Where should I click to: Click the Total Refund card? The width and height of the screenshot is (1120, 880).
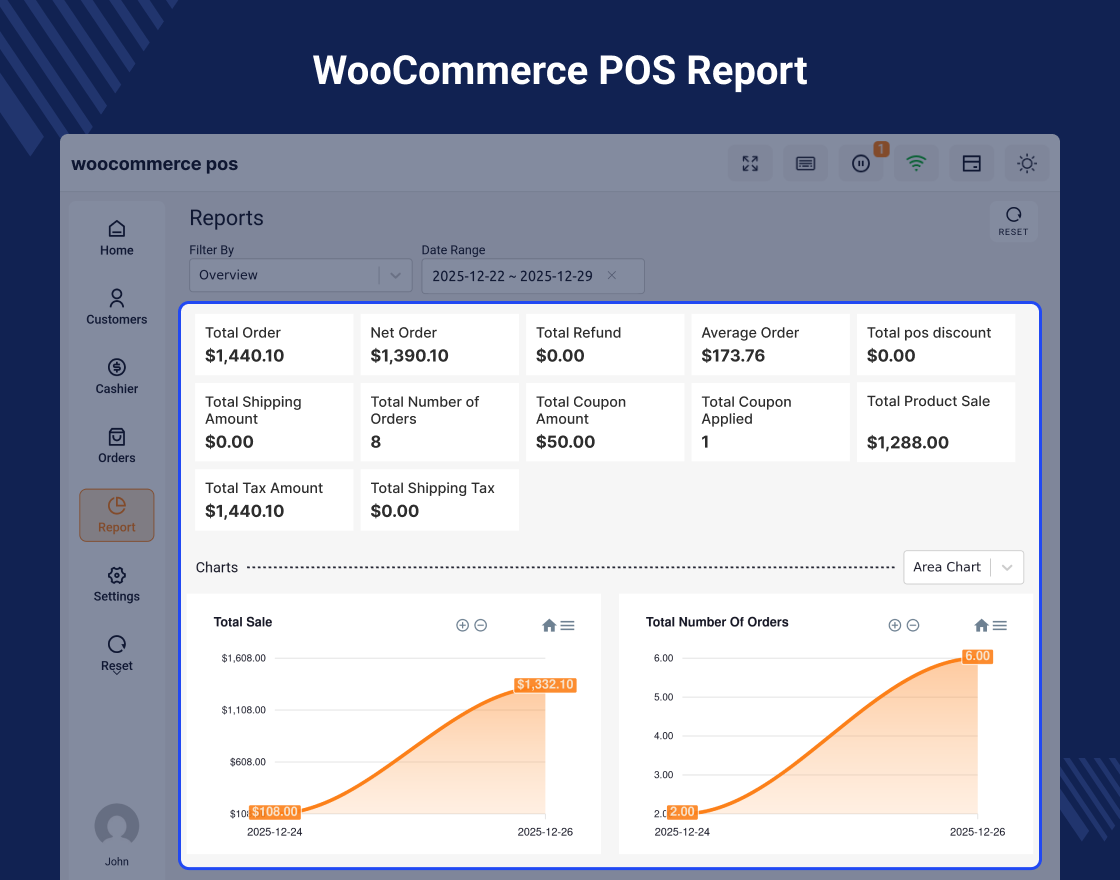pyautogui.click(x=605, y=344)
